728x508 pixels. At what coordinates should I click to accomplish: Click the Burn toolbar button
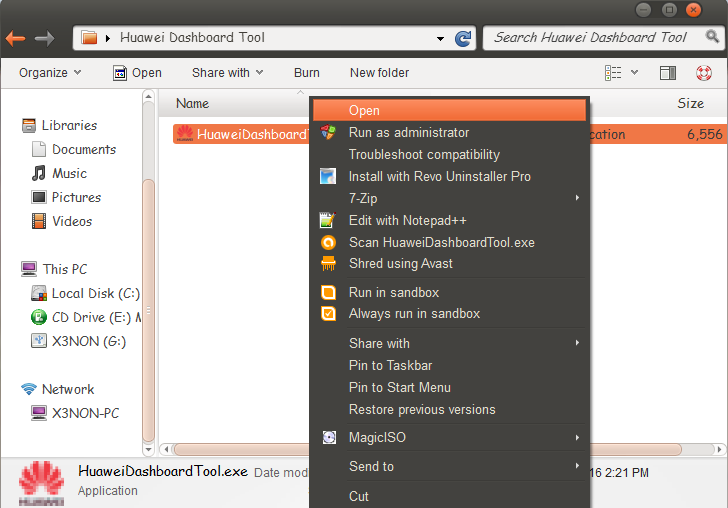click(x=307, y=73)
